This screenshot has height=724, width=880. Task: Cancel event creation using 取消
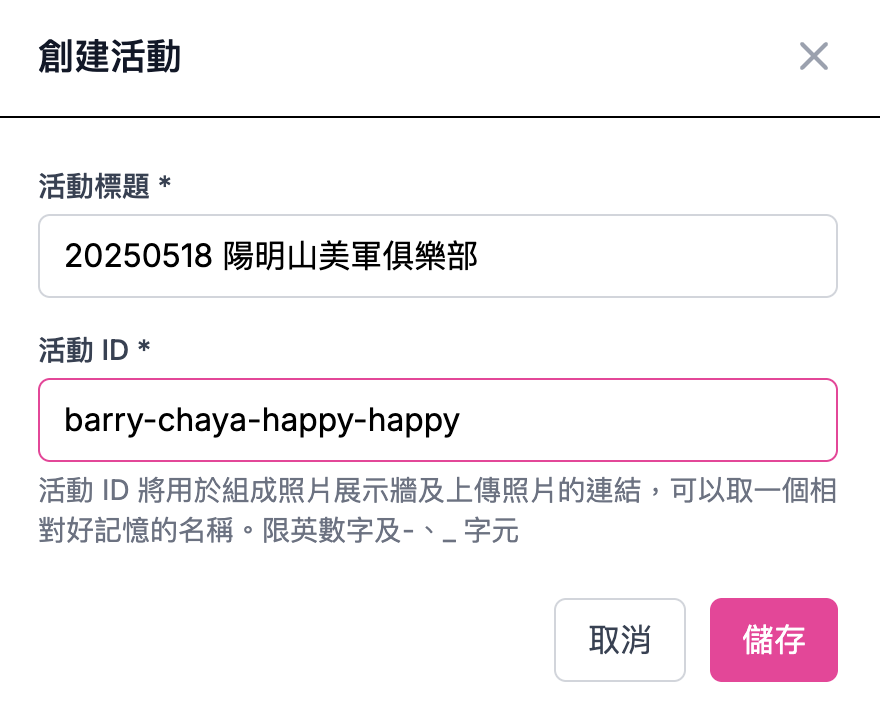pos(620,640)
